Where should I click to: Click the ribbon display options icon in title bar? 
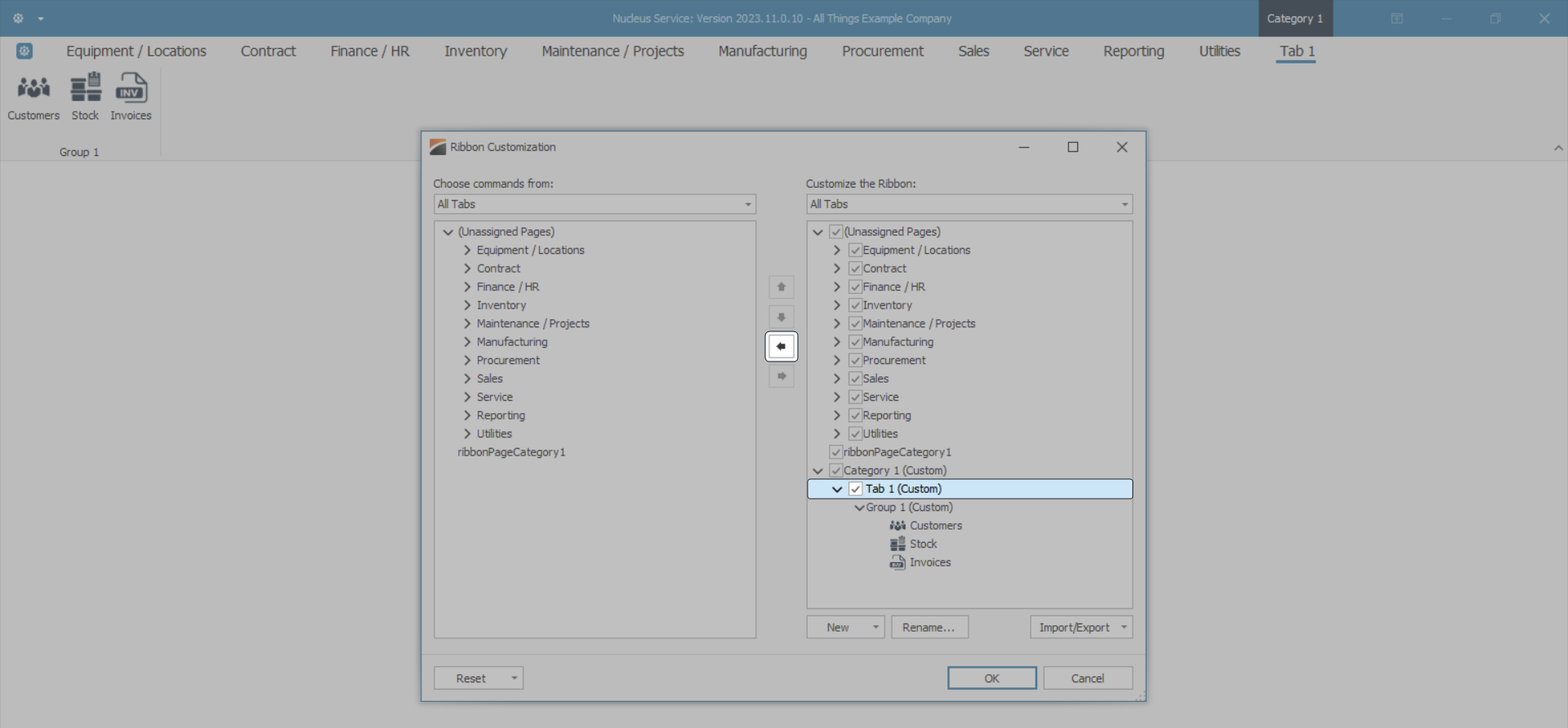[x=1397, y=19]
